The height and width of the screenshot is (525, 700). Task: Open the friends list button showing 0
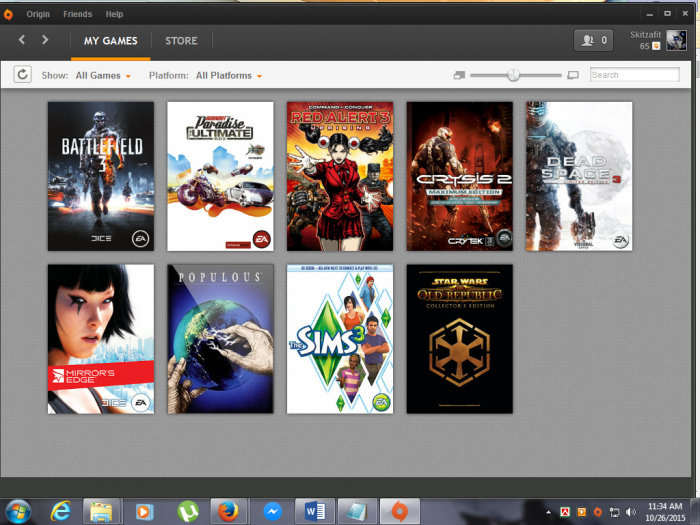[593, 40]
